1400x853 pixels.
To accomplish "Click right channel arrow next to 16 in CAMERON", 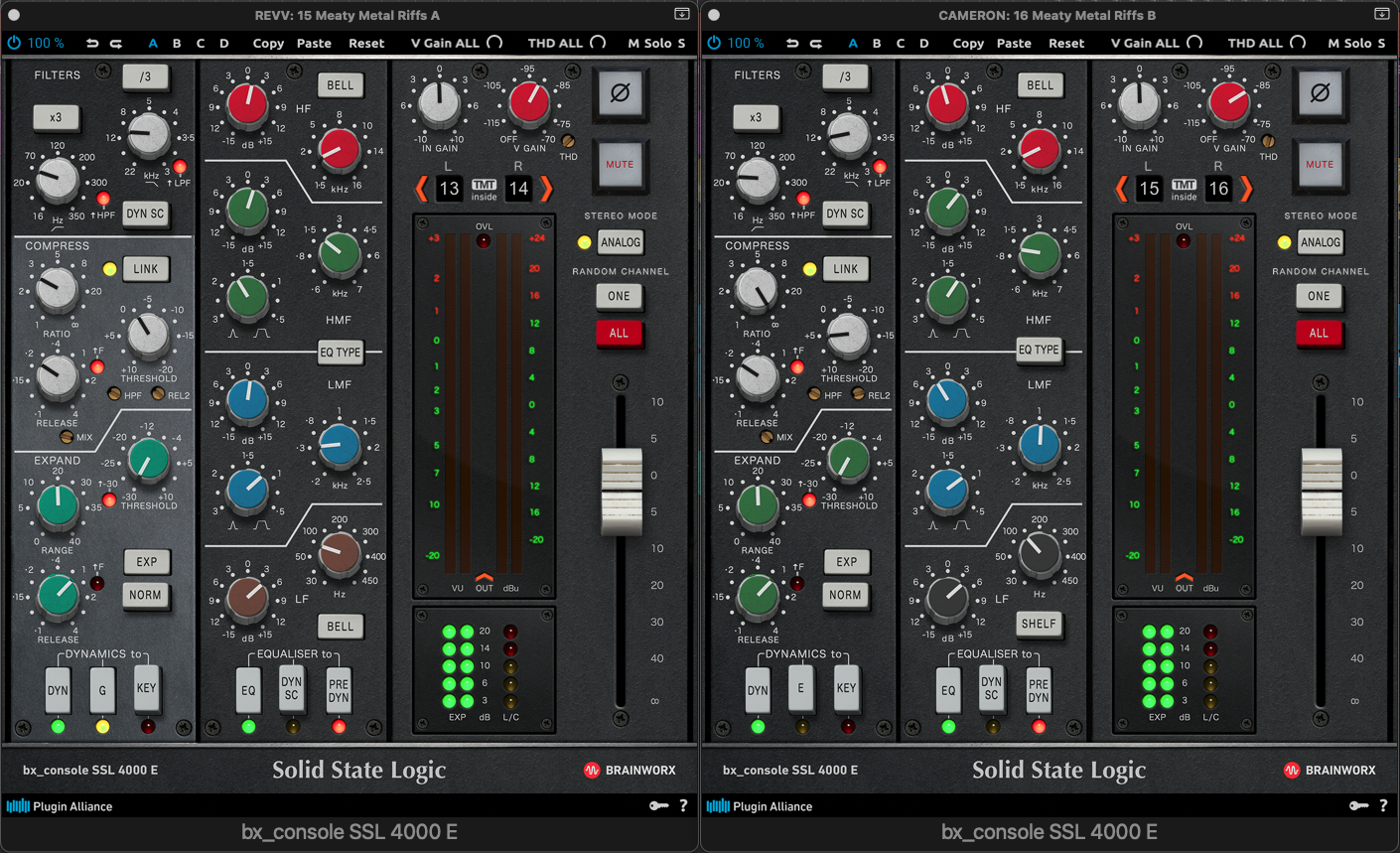I will (1246, 189).
